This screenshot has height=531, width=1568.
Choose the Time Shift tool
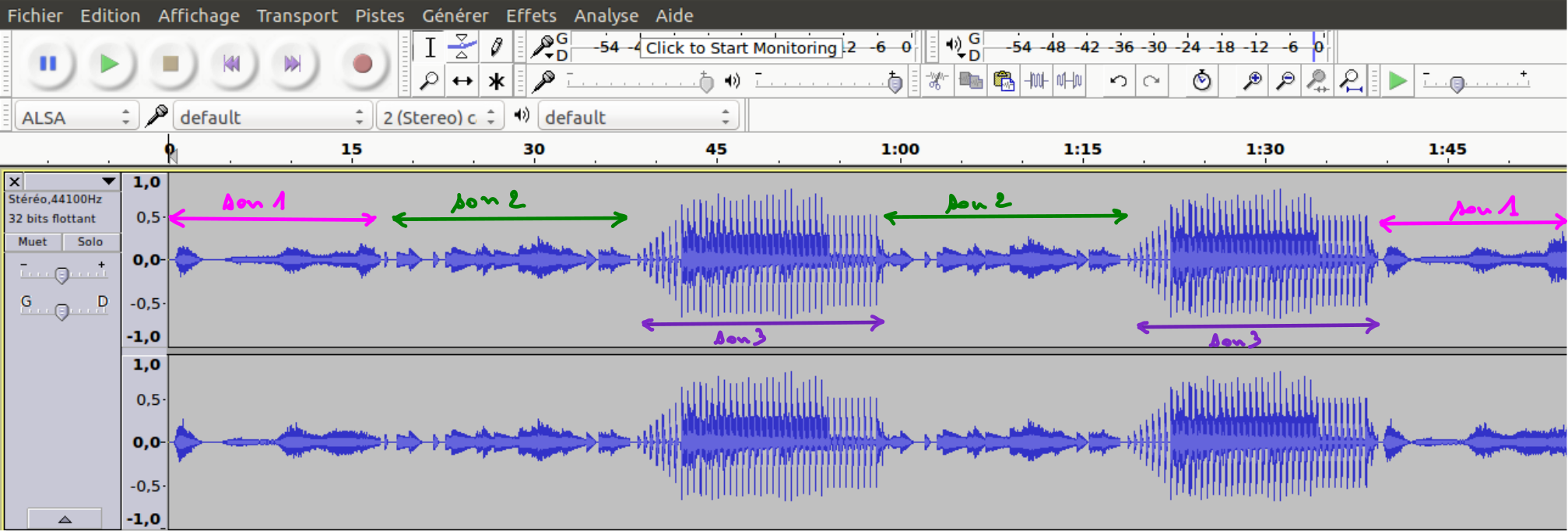tap(462, 81)
